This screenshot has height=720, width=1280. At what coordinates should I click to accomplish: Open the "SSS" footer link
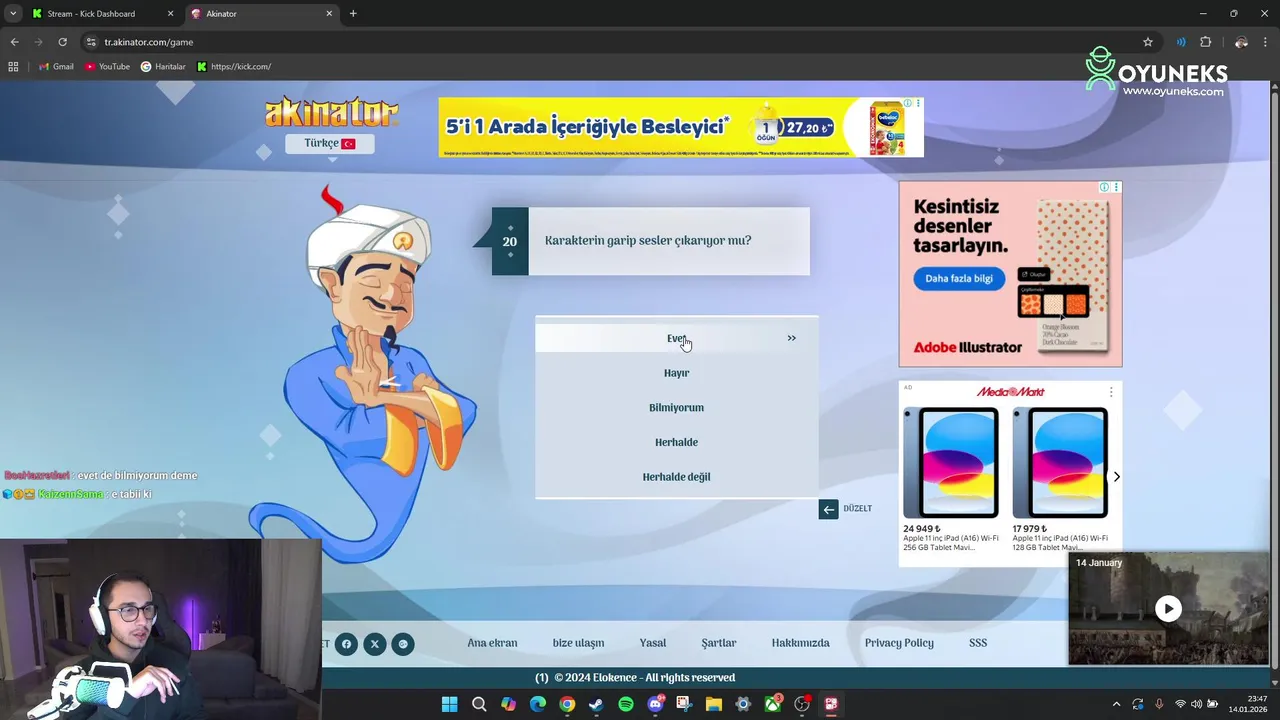(x=978, y=643)
